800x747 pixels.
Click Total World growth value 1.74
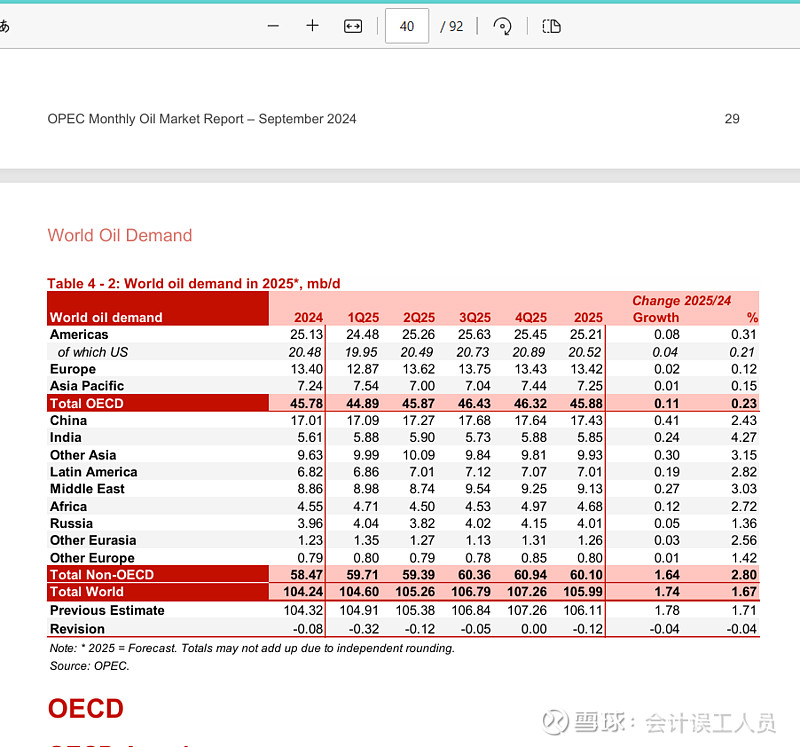click(x=667, y=592)
